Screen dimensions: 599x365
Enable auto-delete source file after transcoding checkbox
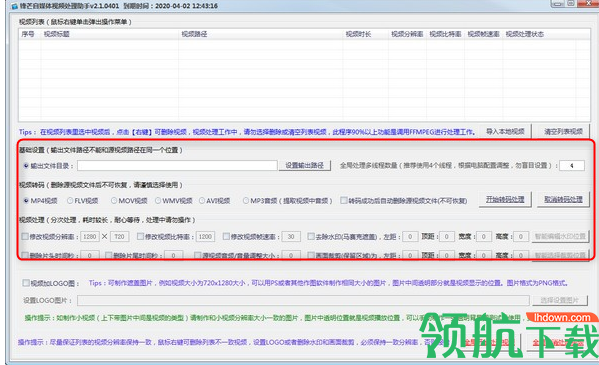[344, 201]
